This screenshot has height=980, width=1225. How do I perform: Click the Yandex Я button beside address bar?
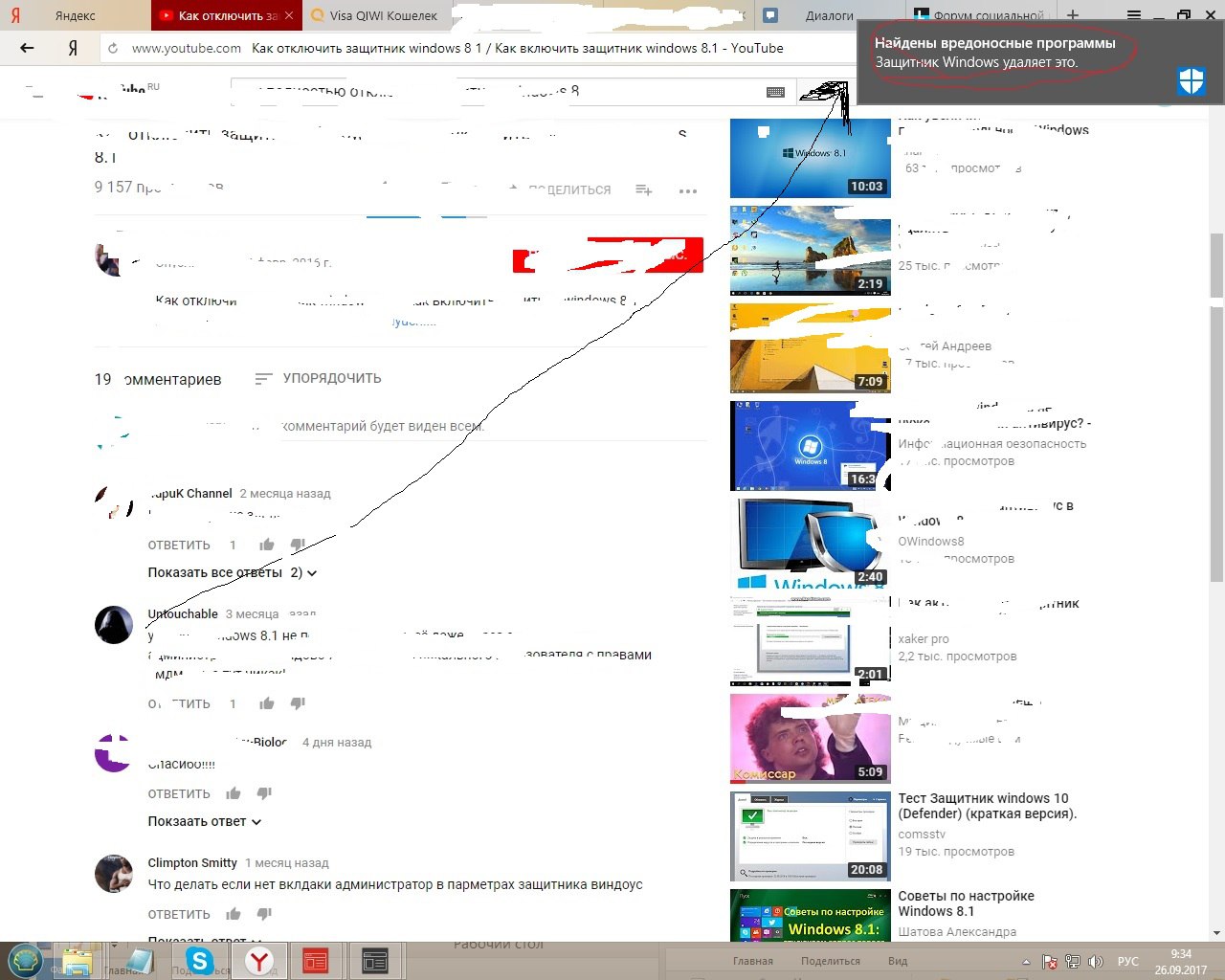pos(73,48)
